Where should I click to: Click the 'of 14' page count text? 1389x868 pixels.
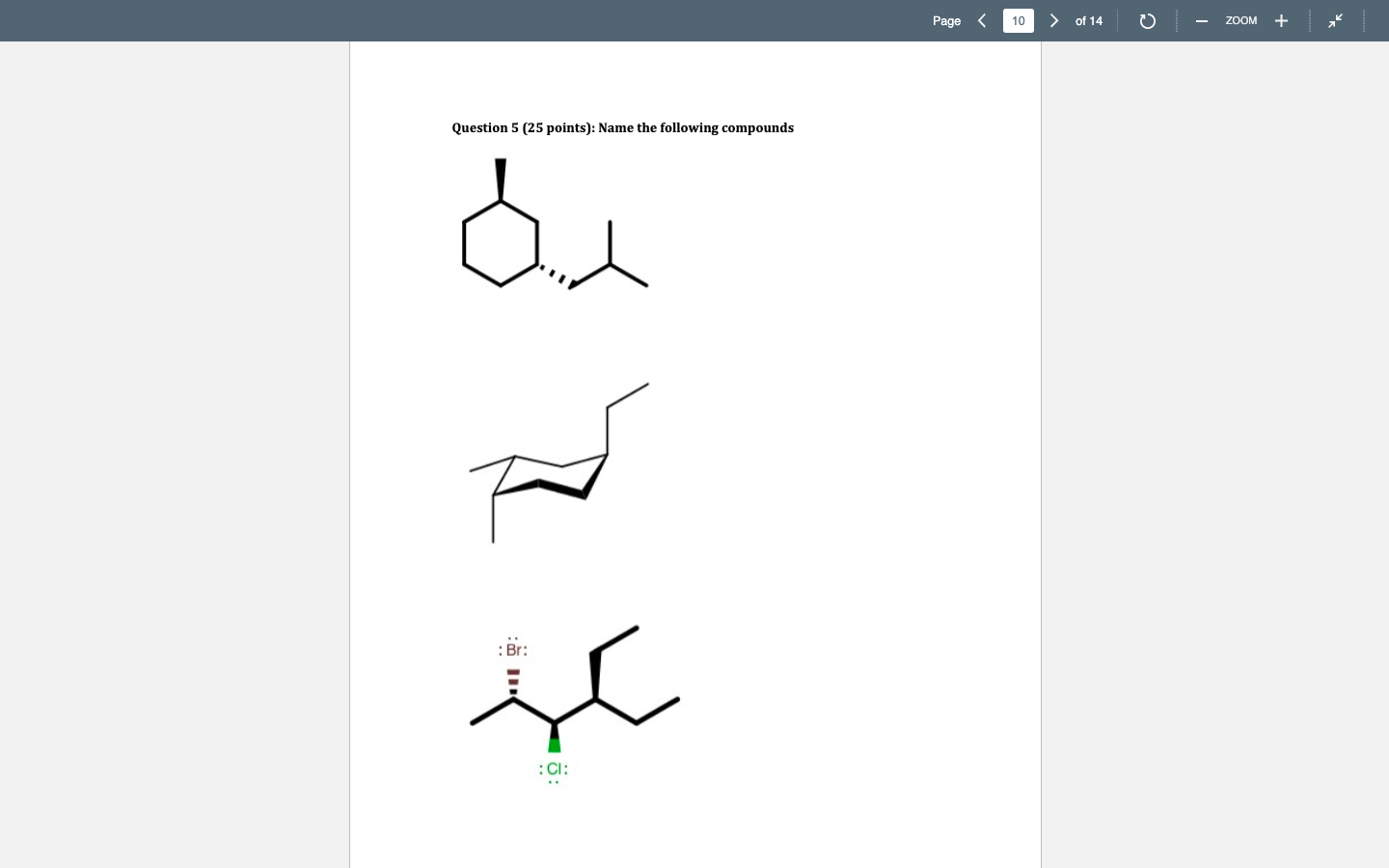(1089, 20)
